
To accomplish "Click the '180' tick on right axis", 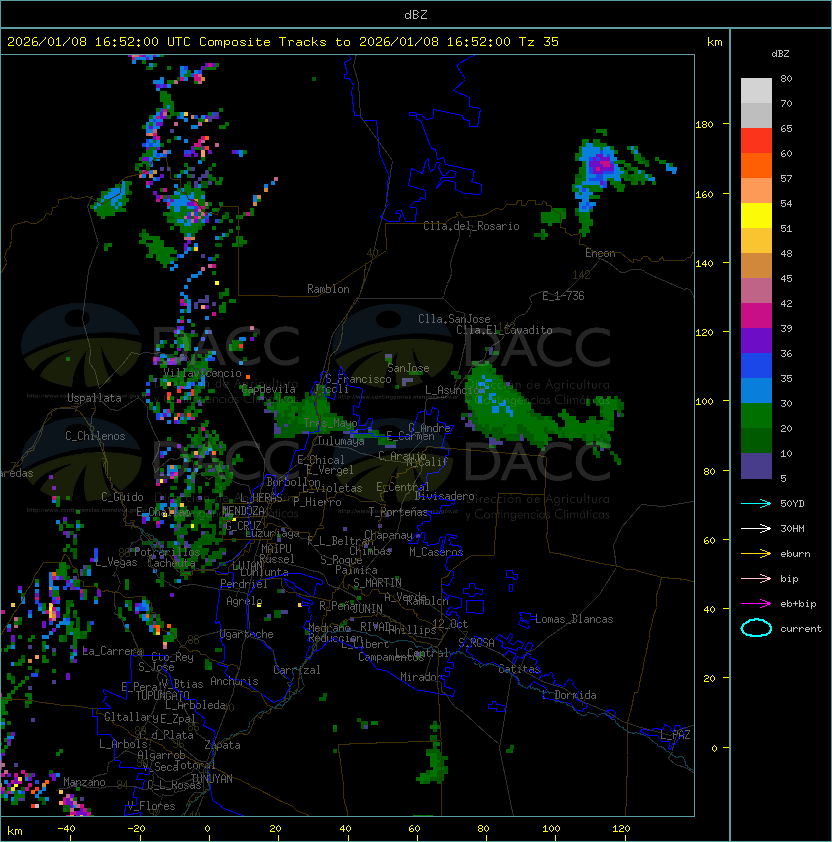I will (704, 125).
